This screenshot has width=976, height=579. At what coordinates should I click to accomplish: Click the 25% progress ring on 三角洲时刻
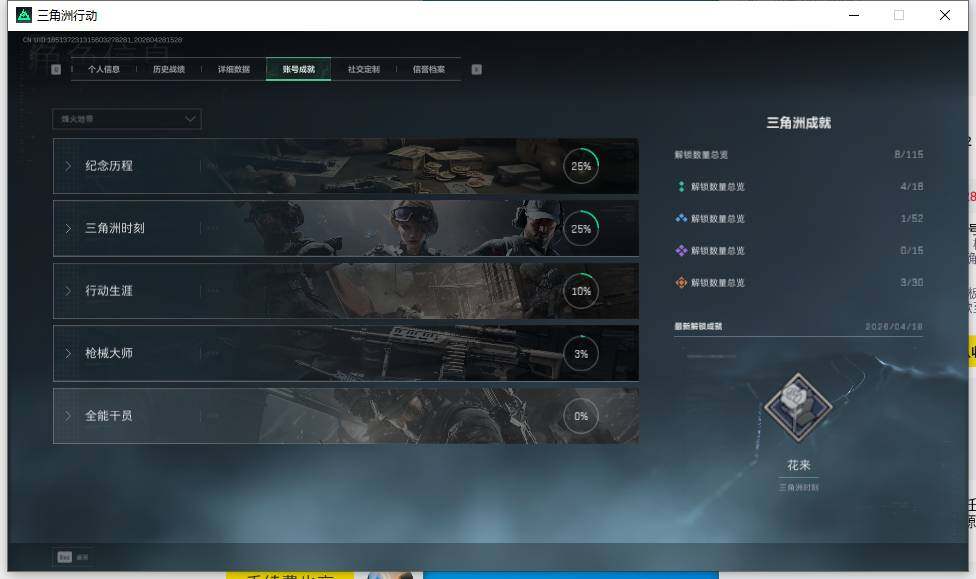point(581,228)
